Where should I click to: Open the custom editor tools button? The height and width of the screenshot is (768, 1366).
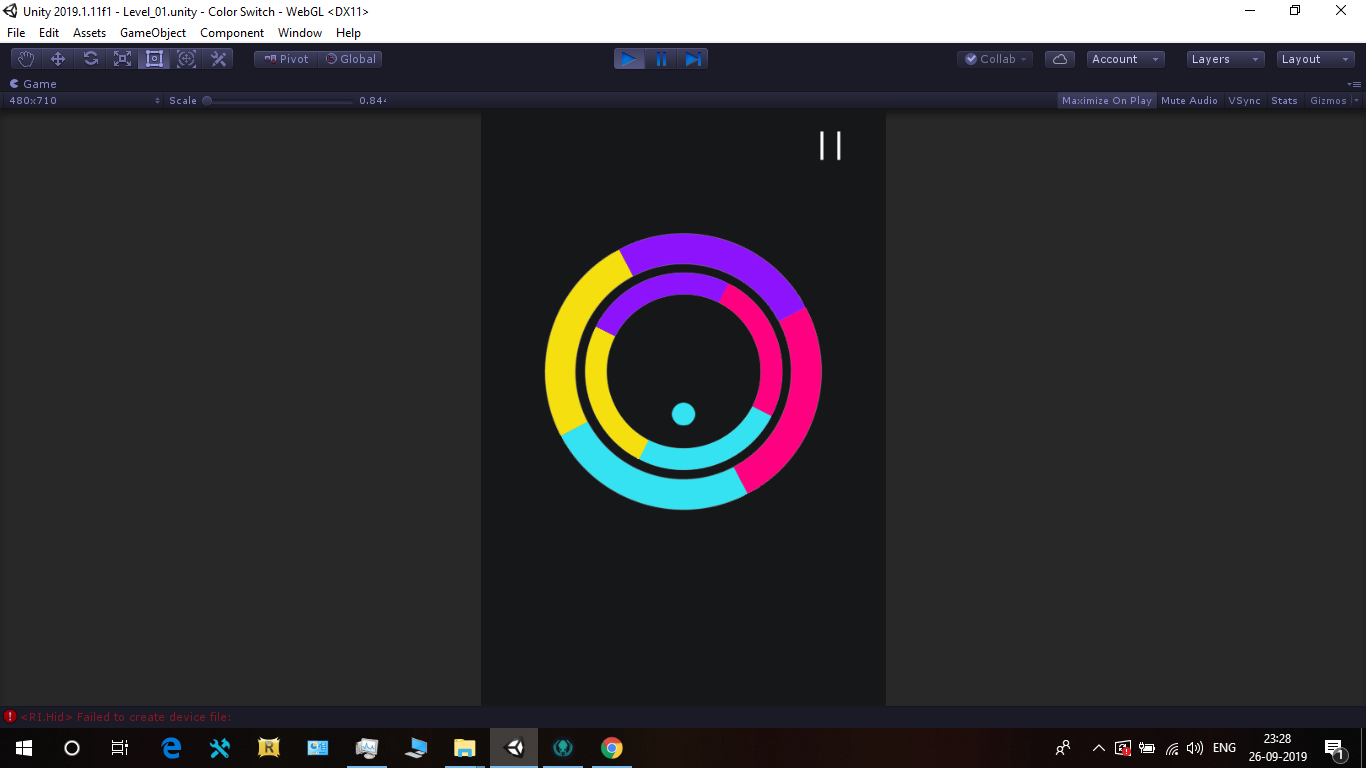(218, 59)
